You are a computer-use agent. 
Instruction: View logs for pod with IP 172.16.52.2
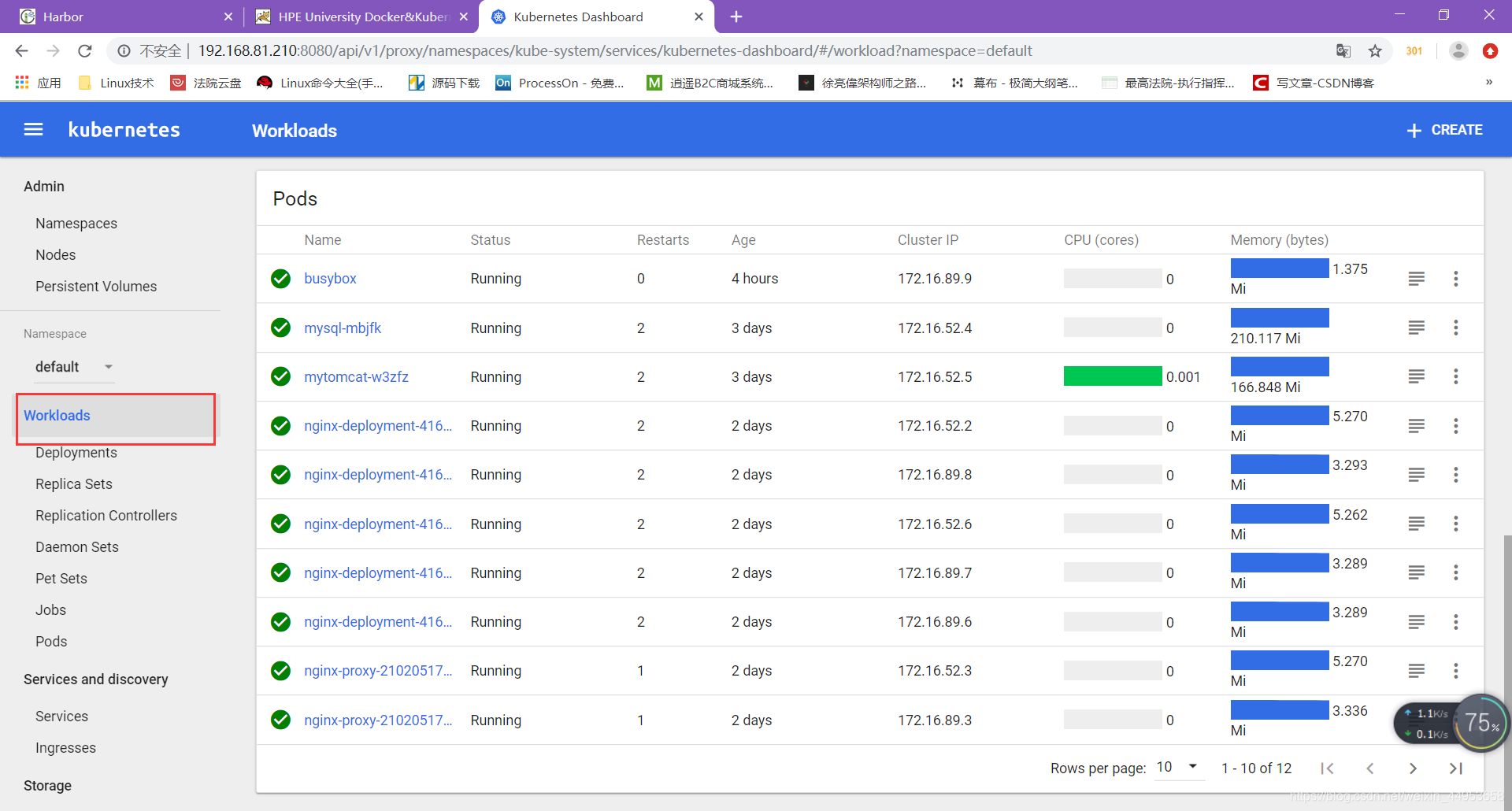[1416, 426]
